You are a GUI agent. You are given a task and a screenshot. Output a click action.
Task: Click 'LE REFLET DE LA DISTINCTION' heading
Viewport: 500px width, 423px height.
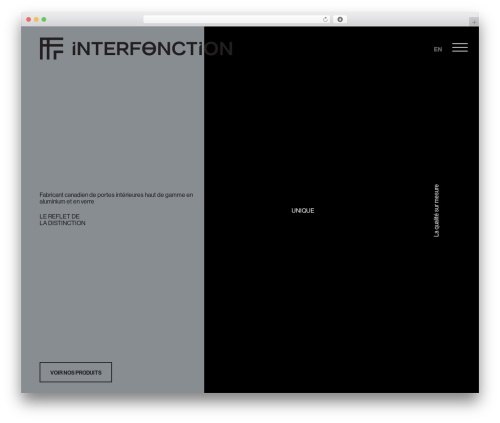(62, 220)
